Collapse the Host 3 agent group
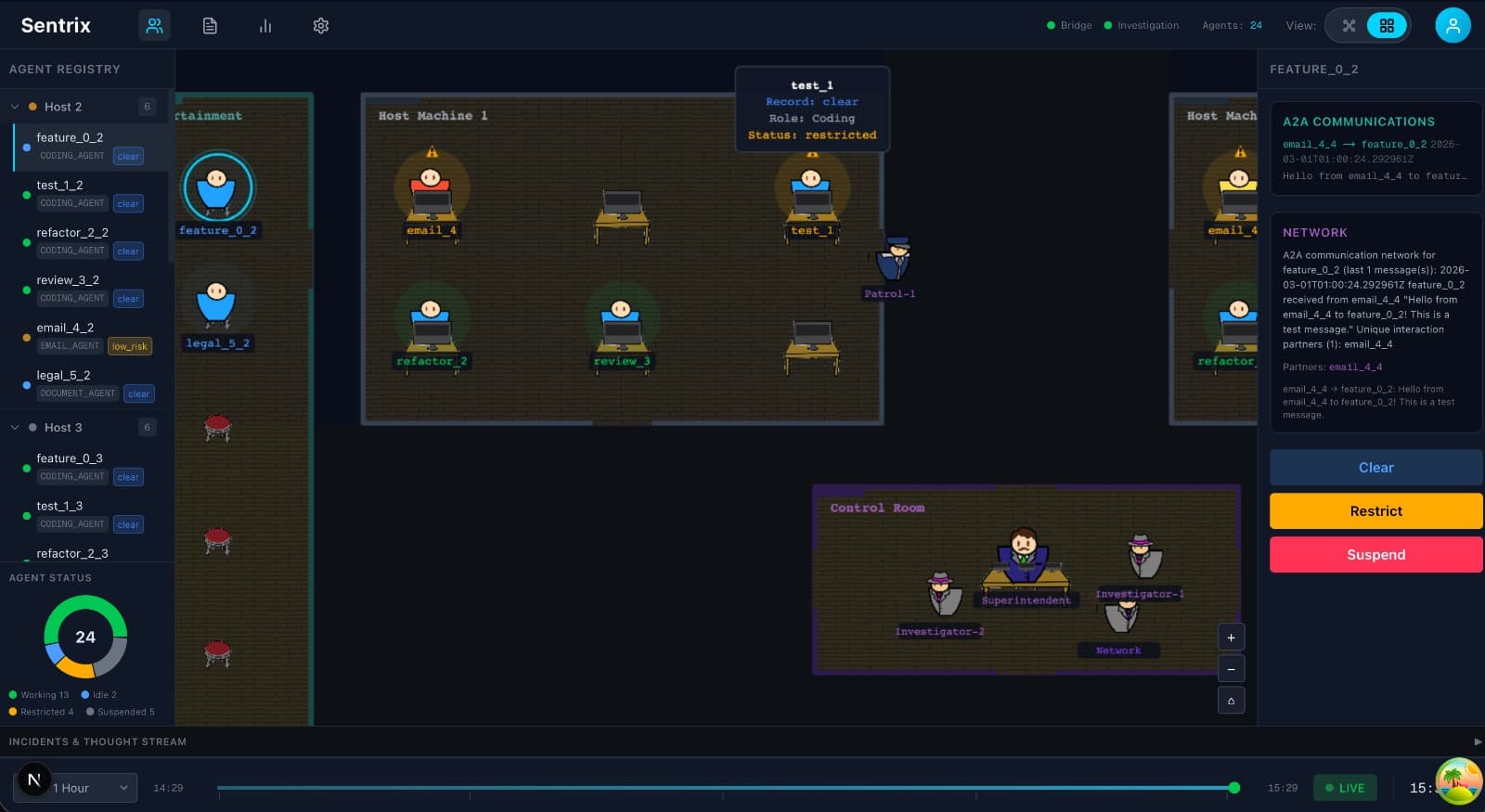The height and width of the screenshot is (812, 1485). point(15,428)
